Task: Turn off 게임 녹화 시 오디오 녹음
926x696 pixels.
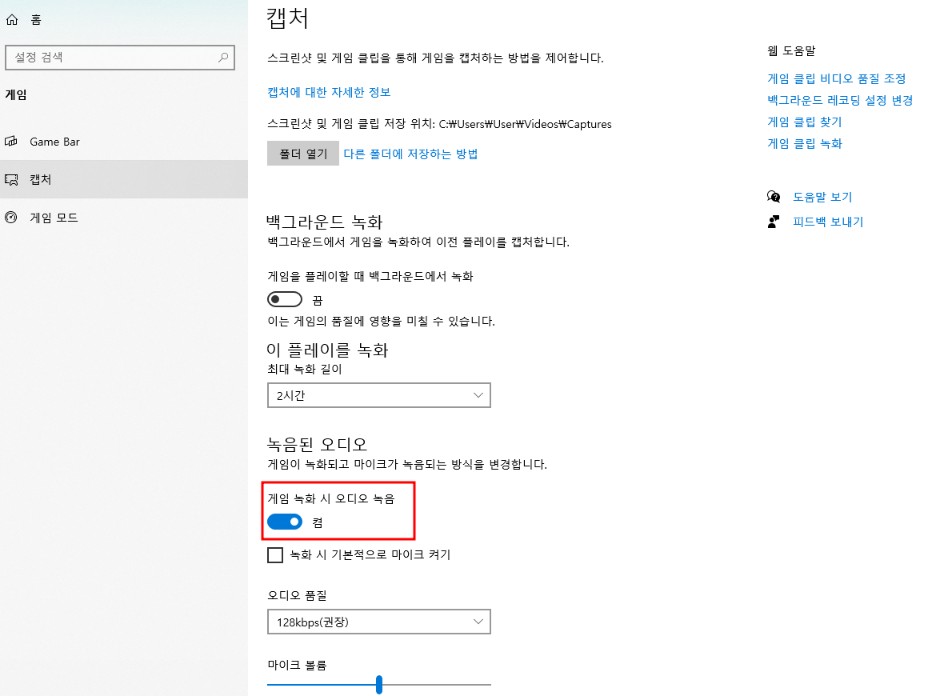Action: point(285,521)
